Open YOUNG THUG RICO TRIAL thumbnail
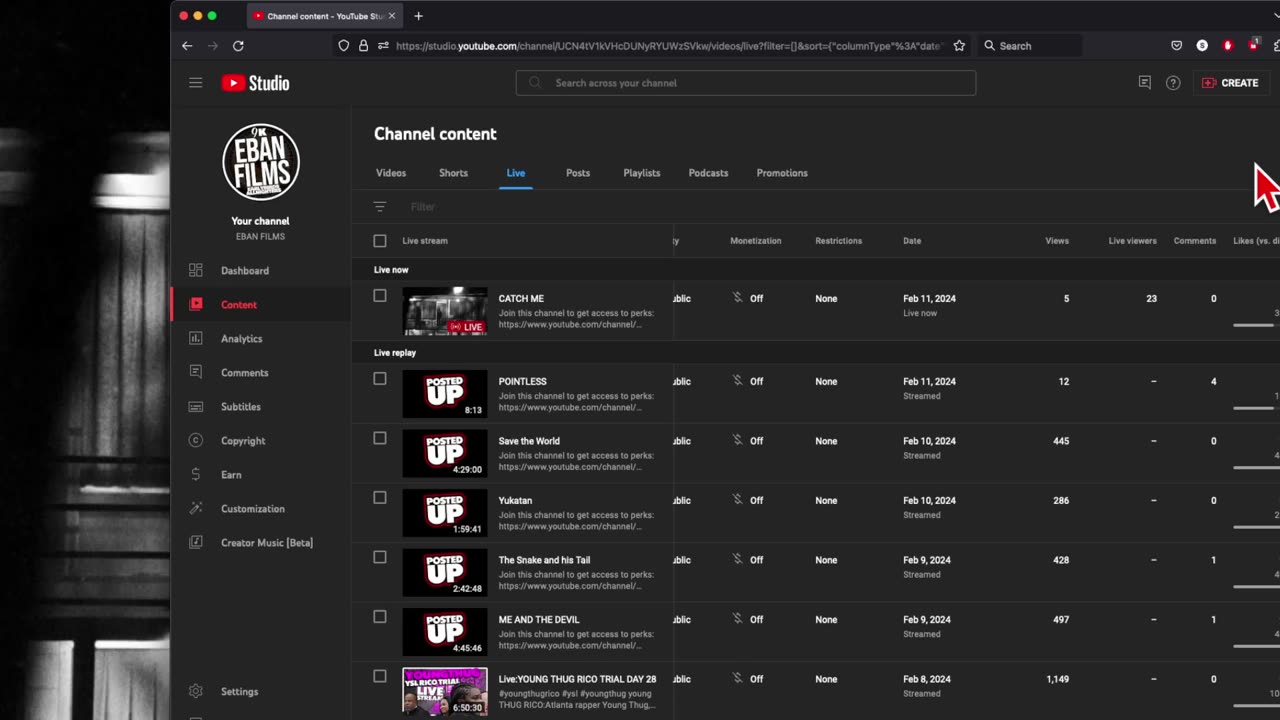Image resolution: width=1280 pixels, height=720 pixels. tap(445, 692)
